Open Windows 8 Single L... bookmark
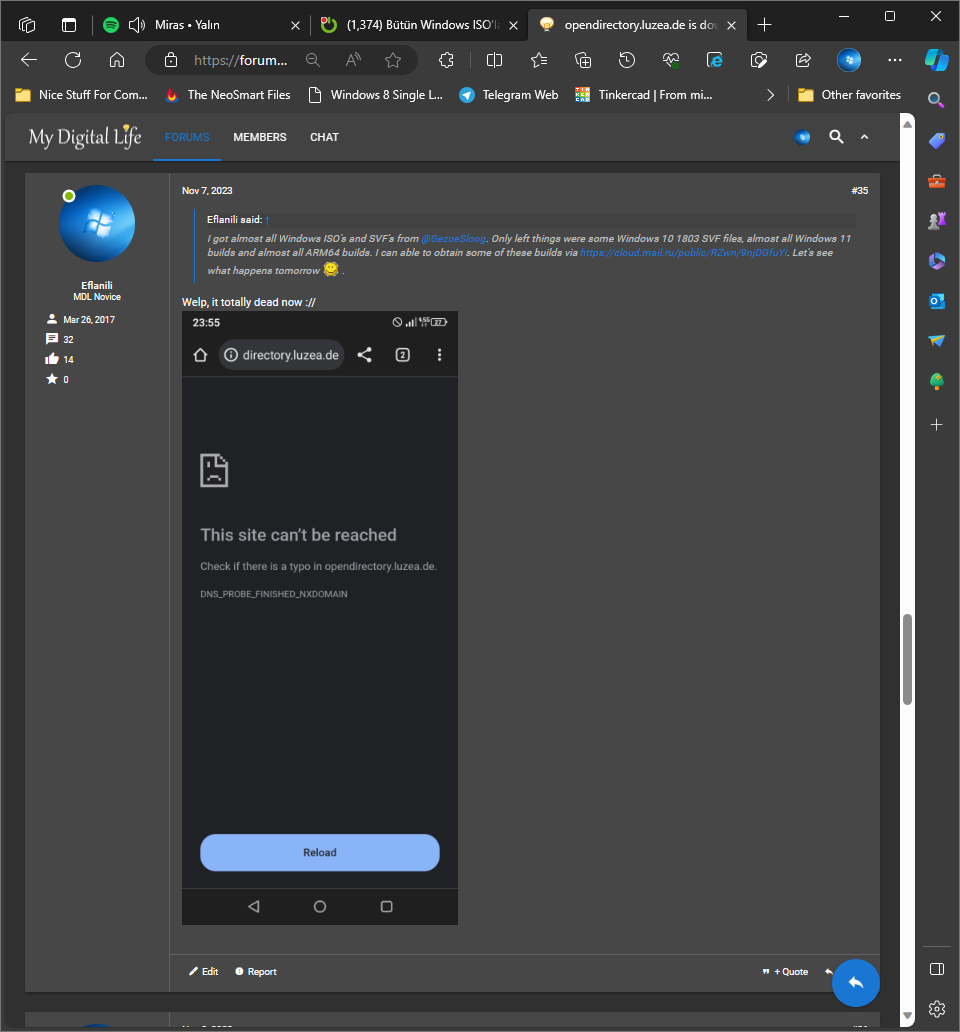960x1032 pixels. click(x=376, y=95)
